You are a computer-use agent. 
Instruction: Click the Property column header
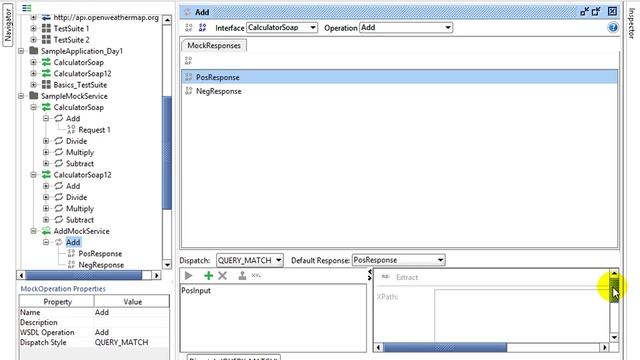(57, 302)
